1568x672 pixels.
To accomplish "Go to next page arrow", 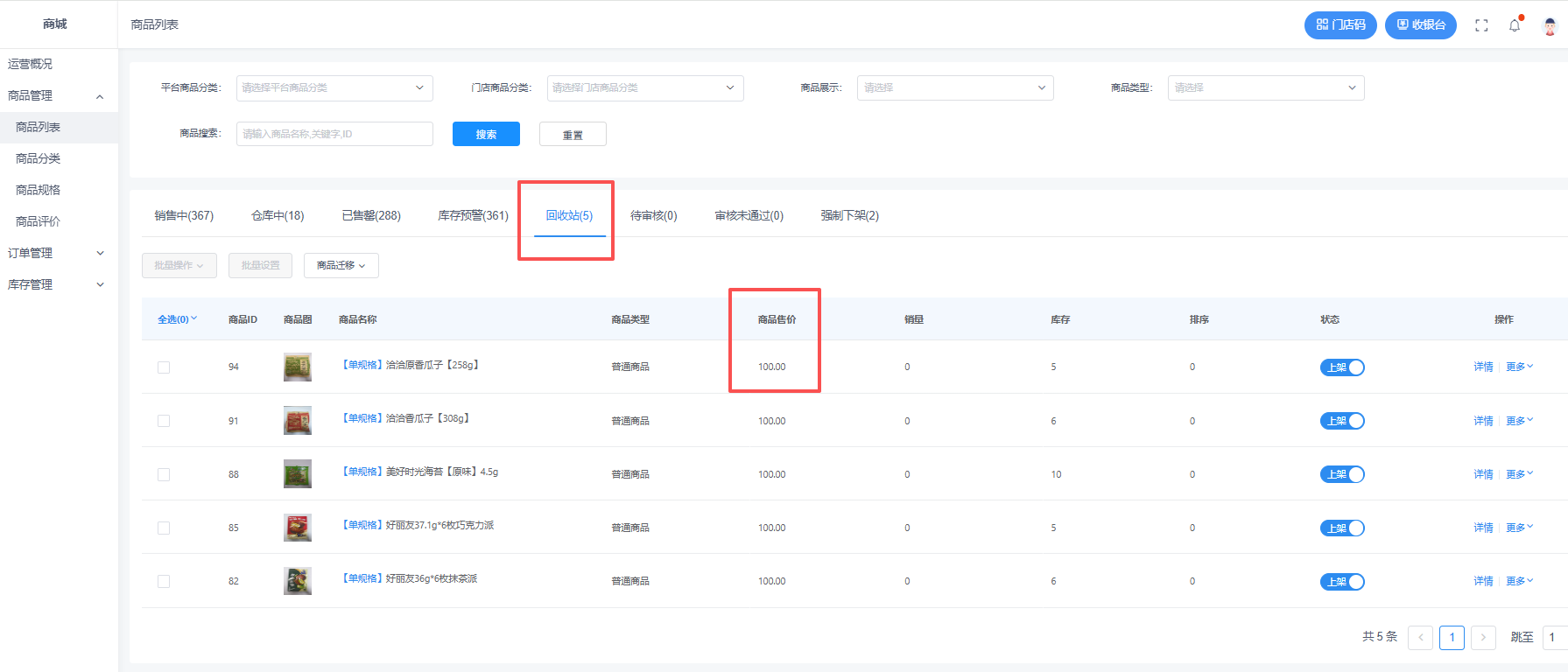I will point(1483,637).
